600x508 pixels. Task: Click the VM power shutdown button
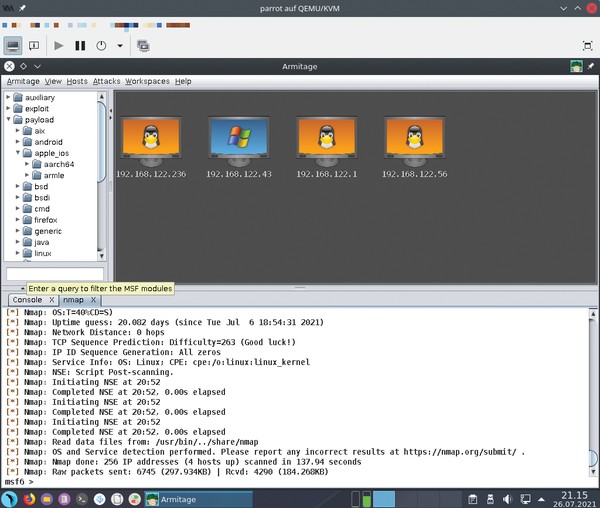(101, 46)
